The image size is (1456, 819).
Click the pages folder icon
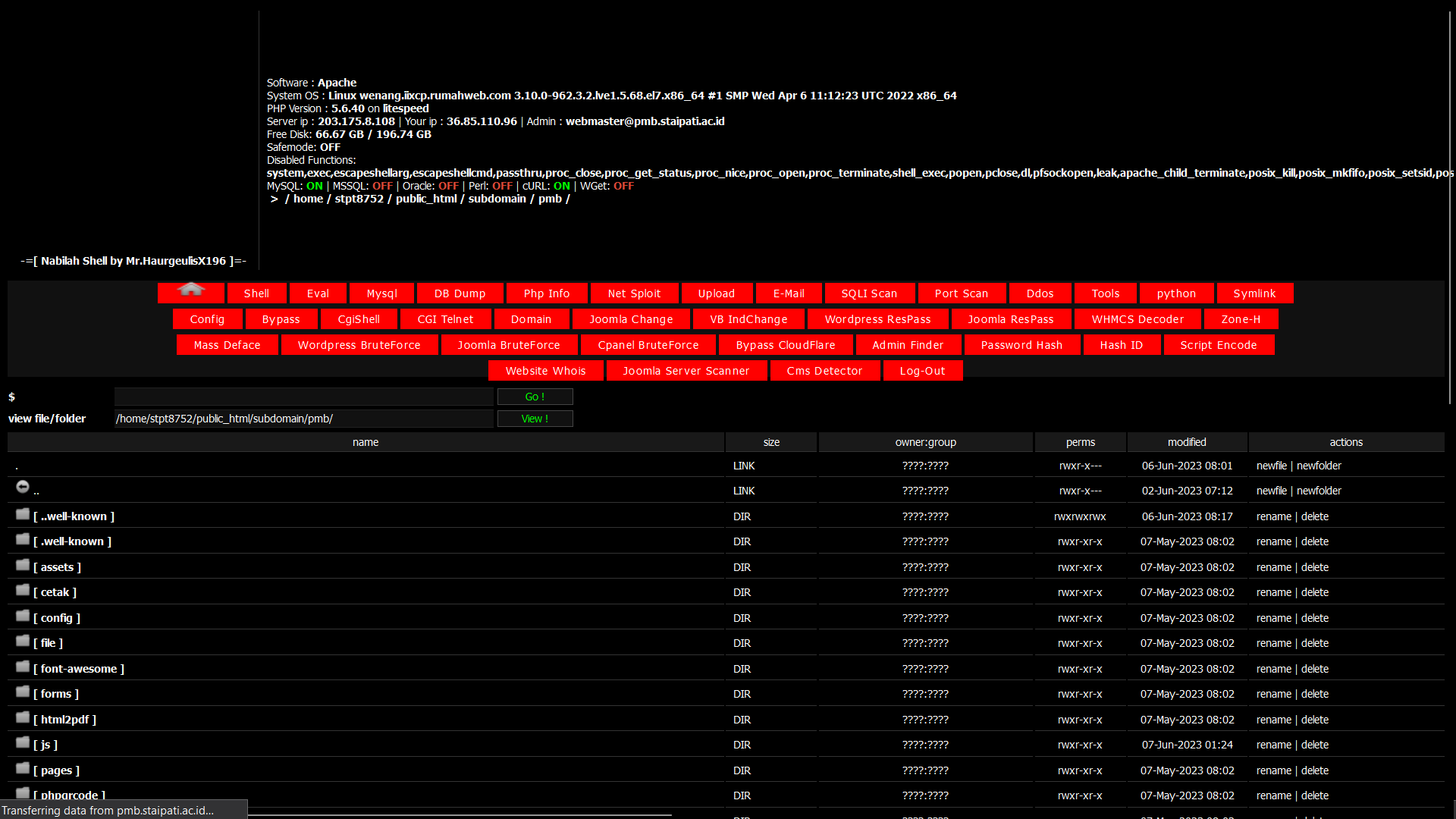[x=23, y=768]
